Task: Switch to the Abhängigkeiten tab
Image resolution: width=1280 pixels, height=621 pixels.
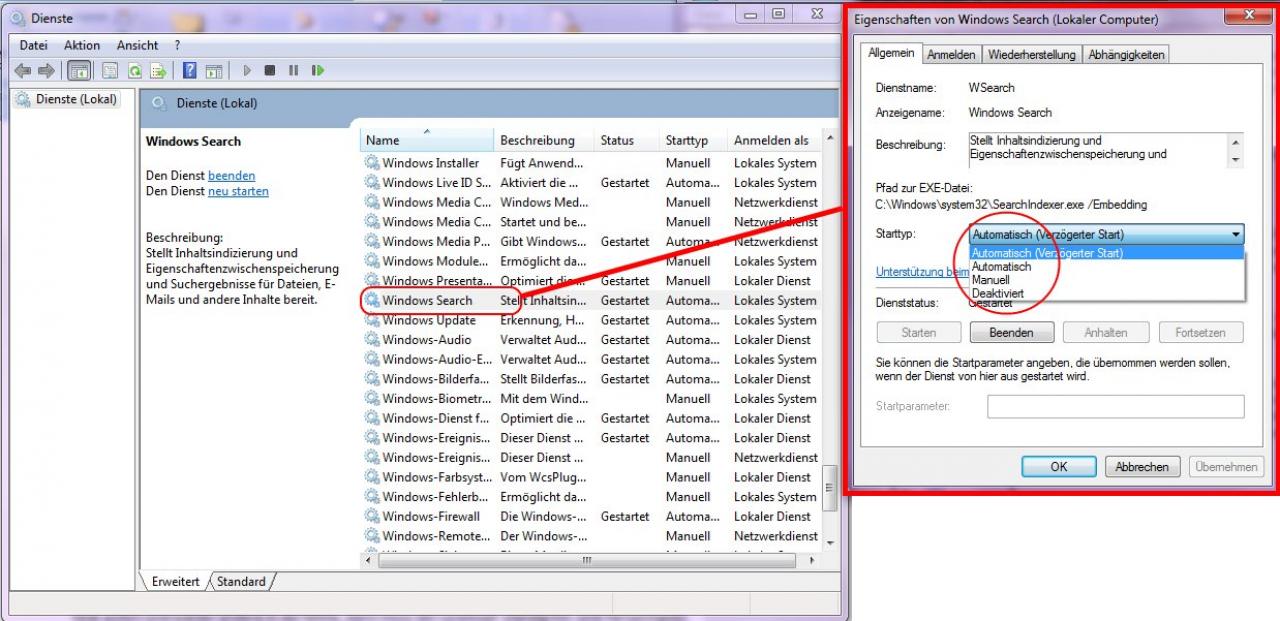Action: pyautogui.click(x=1126, y=55)
